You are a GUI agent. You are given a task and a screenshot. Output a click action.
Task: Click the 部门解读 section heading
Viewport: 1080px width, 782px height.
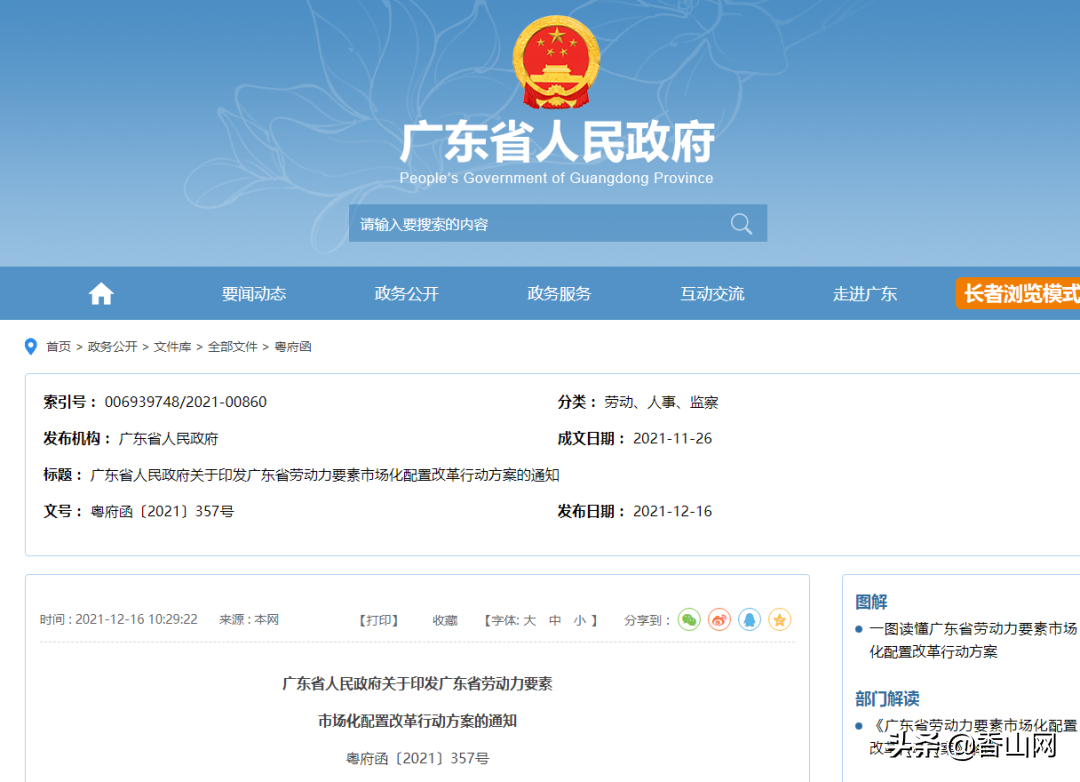pos(887,699)
